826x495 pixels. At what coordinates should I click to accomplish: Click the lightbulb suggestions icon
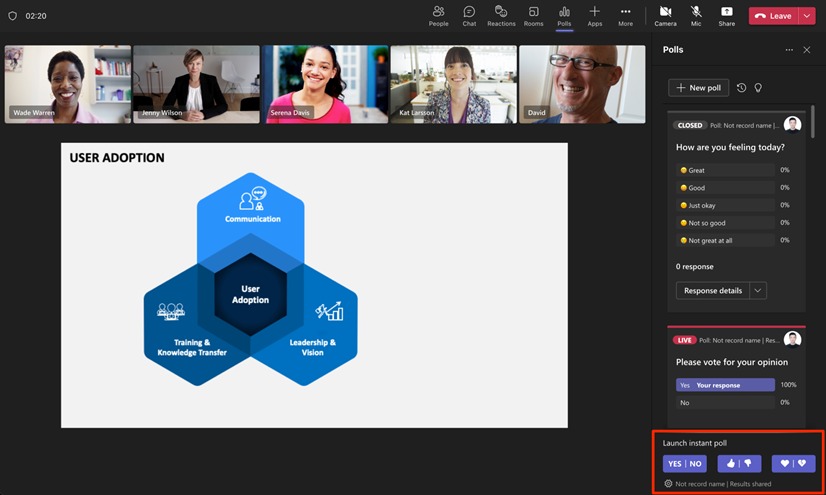pos(758,88)
